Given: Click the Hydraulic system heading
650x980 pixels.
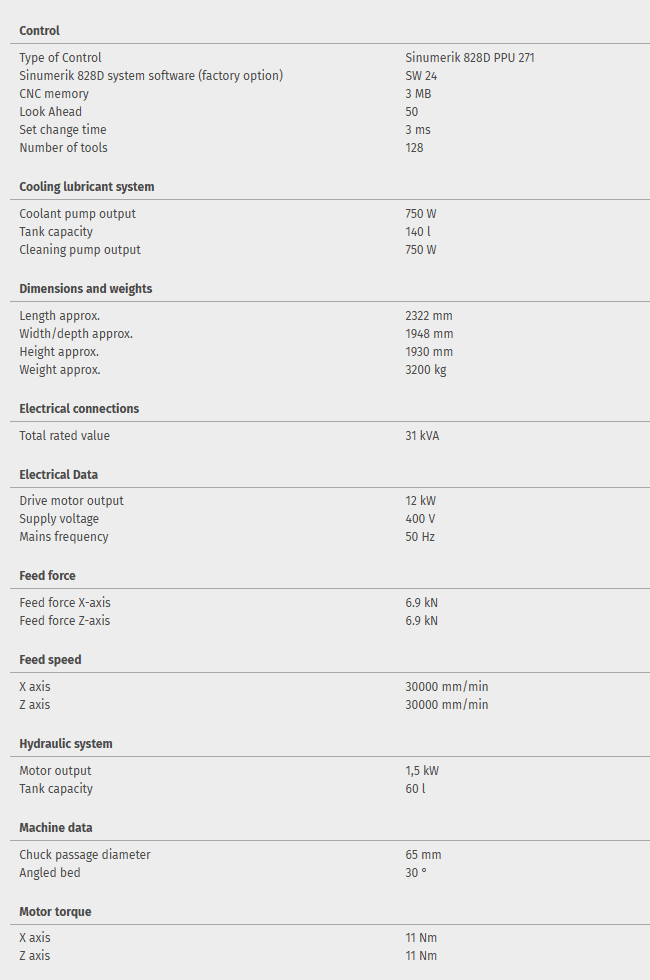Looking at the screenshot, I should (66, 744).
